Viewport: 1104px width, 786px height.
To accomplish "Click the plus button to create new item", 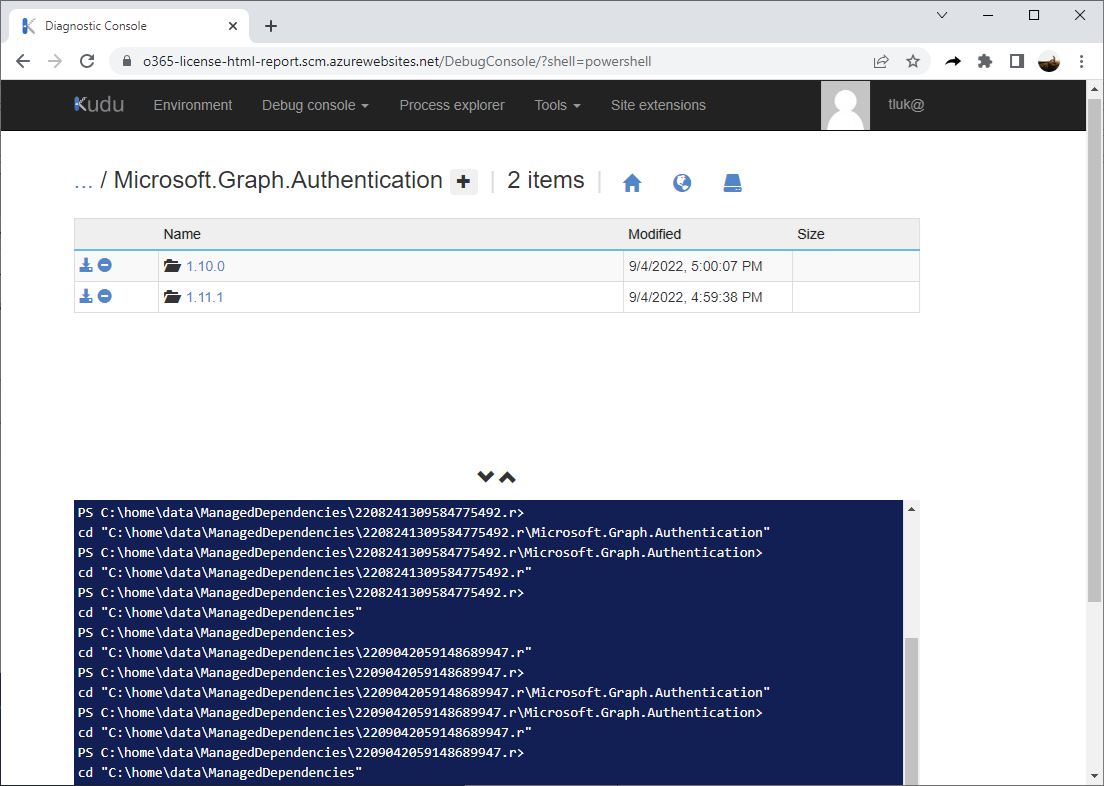I will [463, 182].
